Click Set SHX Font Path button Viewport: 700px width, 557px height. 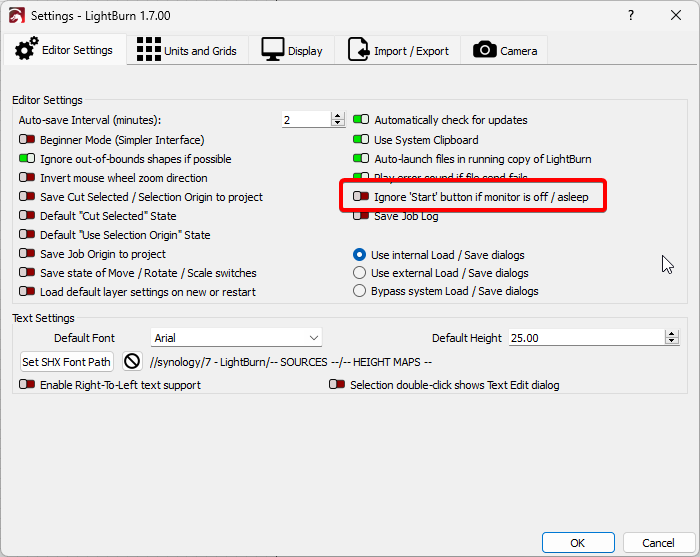(x=67, y=362)
